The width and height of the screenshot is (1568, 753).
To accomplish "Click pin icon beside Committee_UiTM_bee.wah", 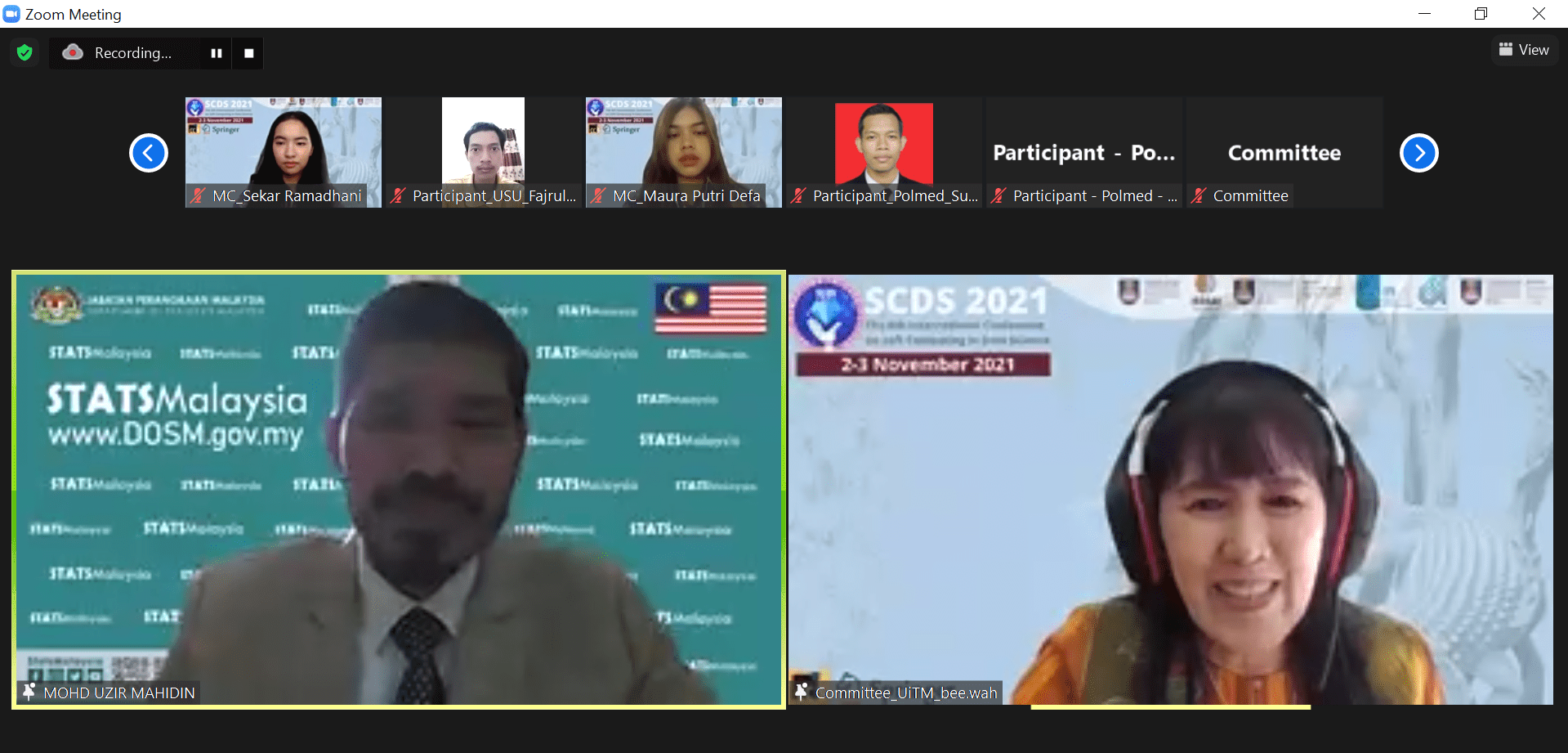I will pos(802,692).
